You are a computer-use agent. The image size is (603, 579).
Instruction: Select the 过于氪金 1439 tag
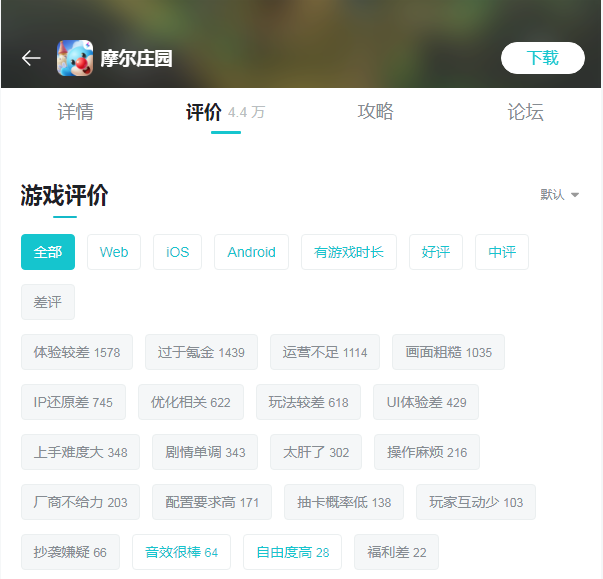(201, 352)
